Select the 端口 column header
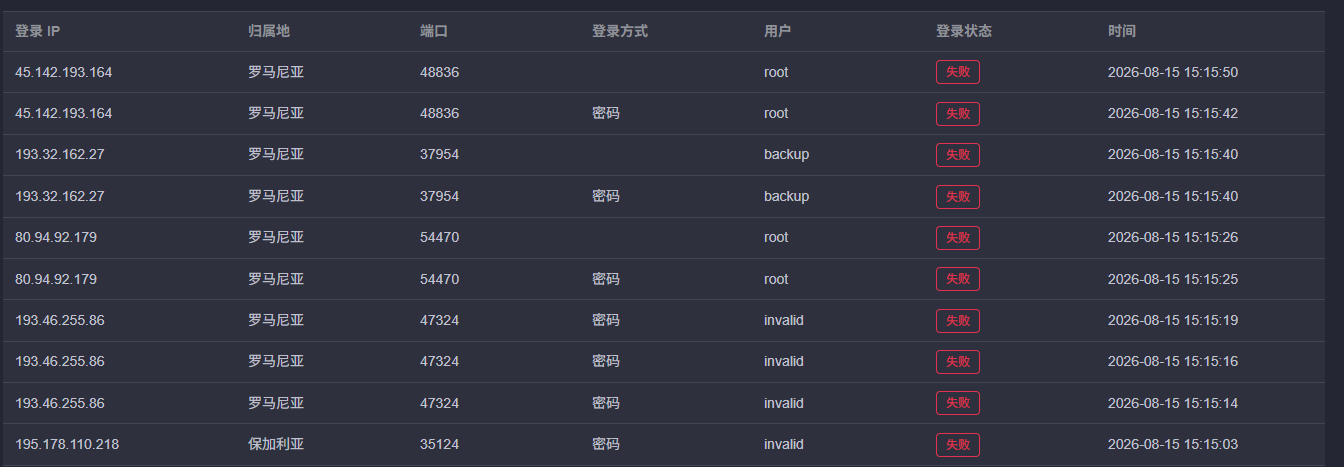The height and width of the screenshot is (467, 1344). click(x=434, y=31)
